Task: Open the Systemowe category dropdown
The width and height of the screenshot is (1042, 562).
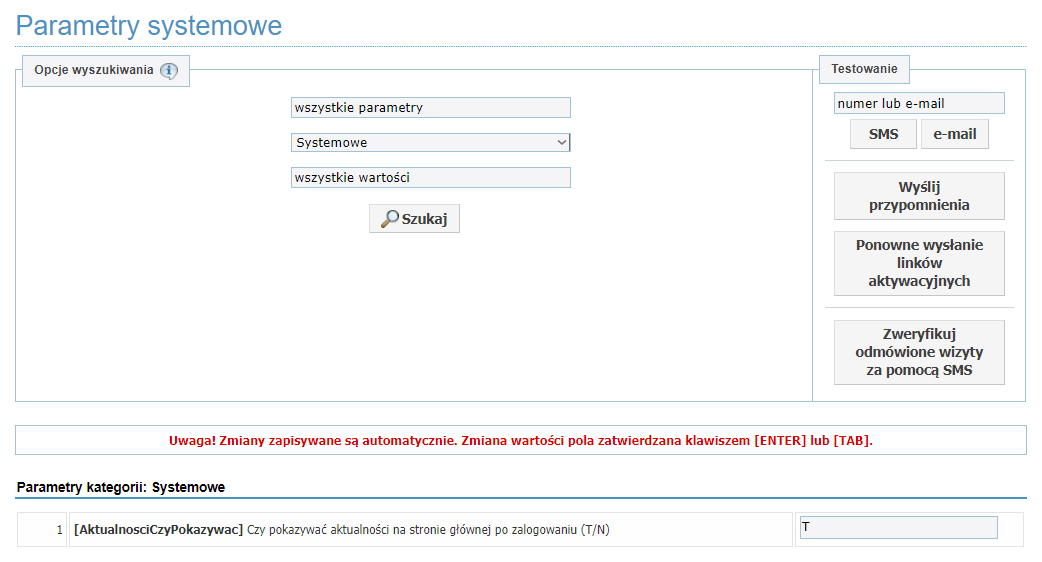Action: click(430, 143)
